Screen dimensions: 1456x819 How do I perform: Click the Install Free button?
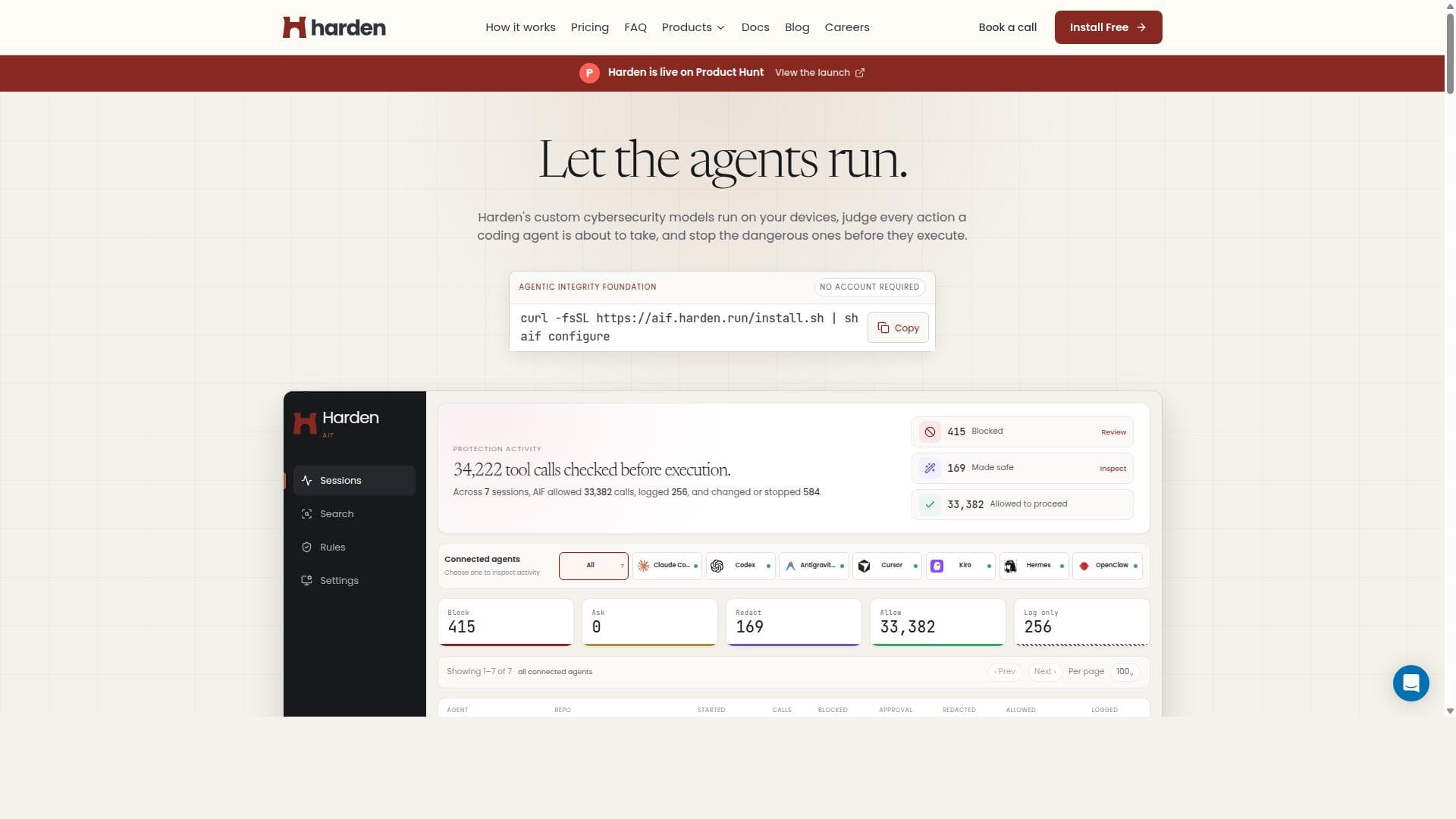coord(1108,27)
